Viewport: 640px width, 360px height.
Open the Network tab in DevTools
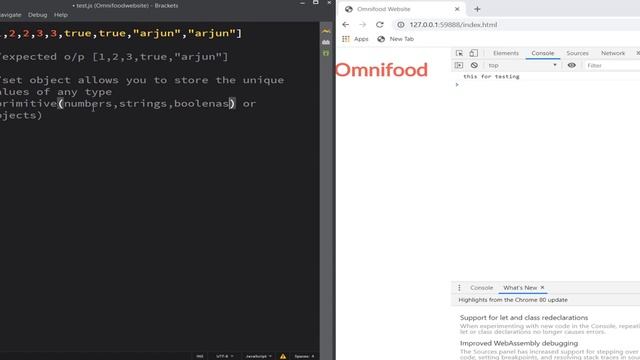[x=613, y=53]
